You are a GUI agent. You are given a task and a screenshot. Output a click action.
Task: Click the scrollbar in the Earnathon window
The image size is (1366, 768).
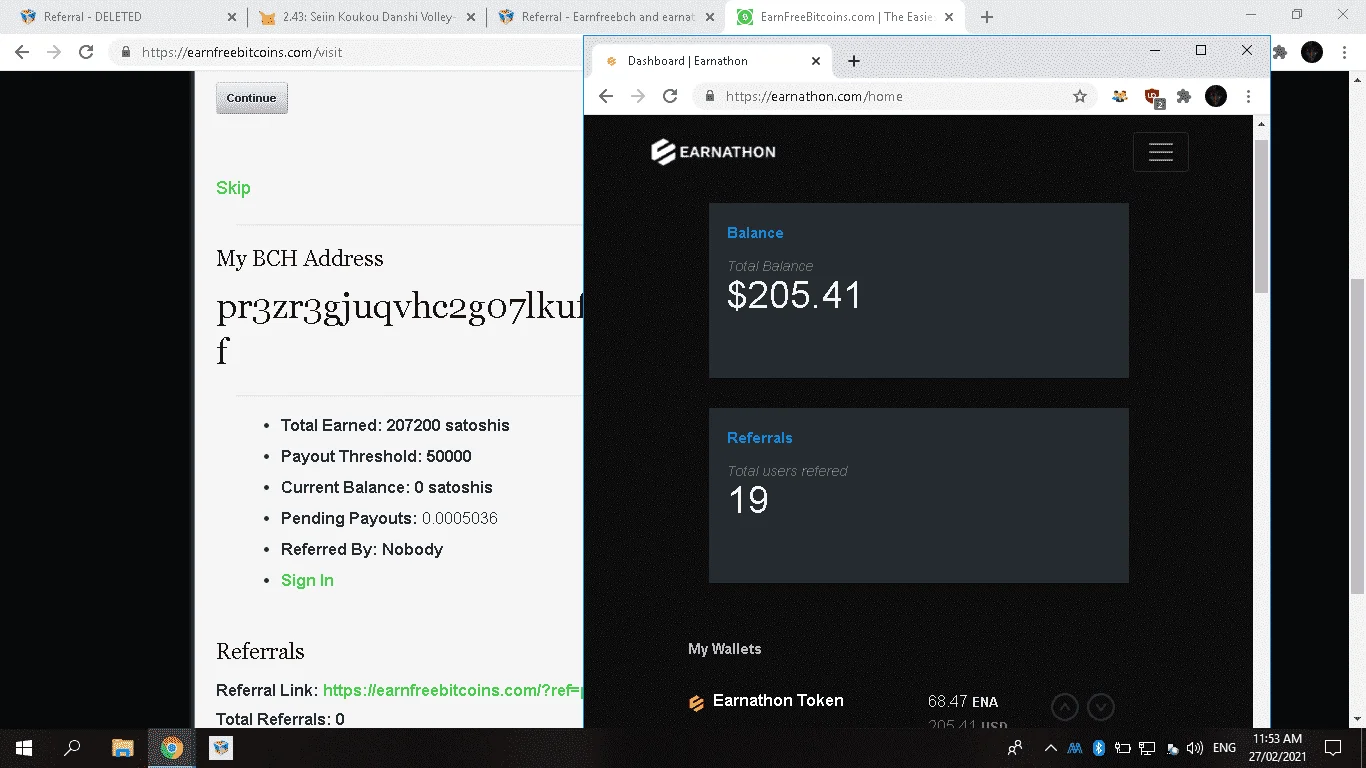1261,216
